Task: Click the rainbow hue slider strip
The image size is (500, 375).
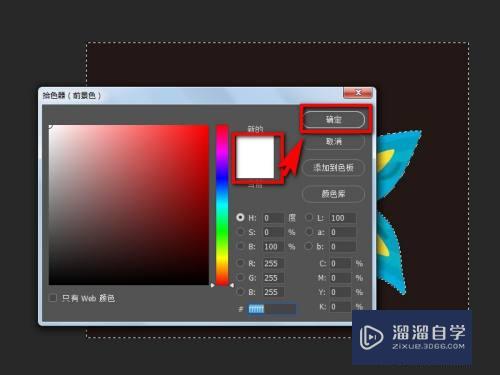Action: (222, 205)
